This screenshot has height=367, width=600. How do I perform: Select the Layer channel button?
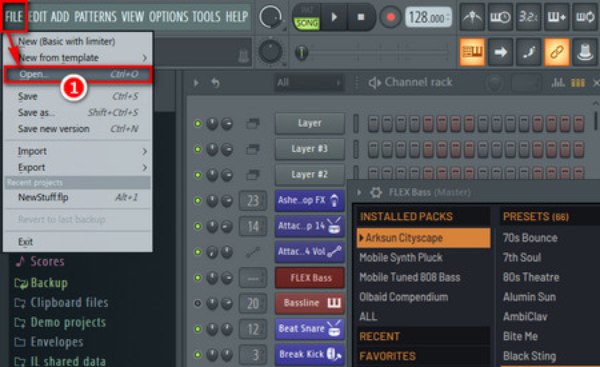point(310,123)
